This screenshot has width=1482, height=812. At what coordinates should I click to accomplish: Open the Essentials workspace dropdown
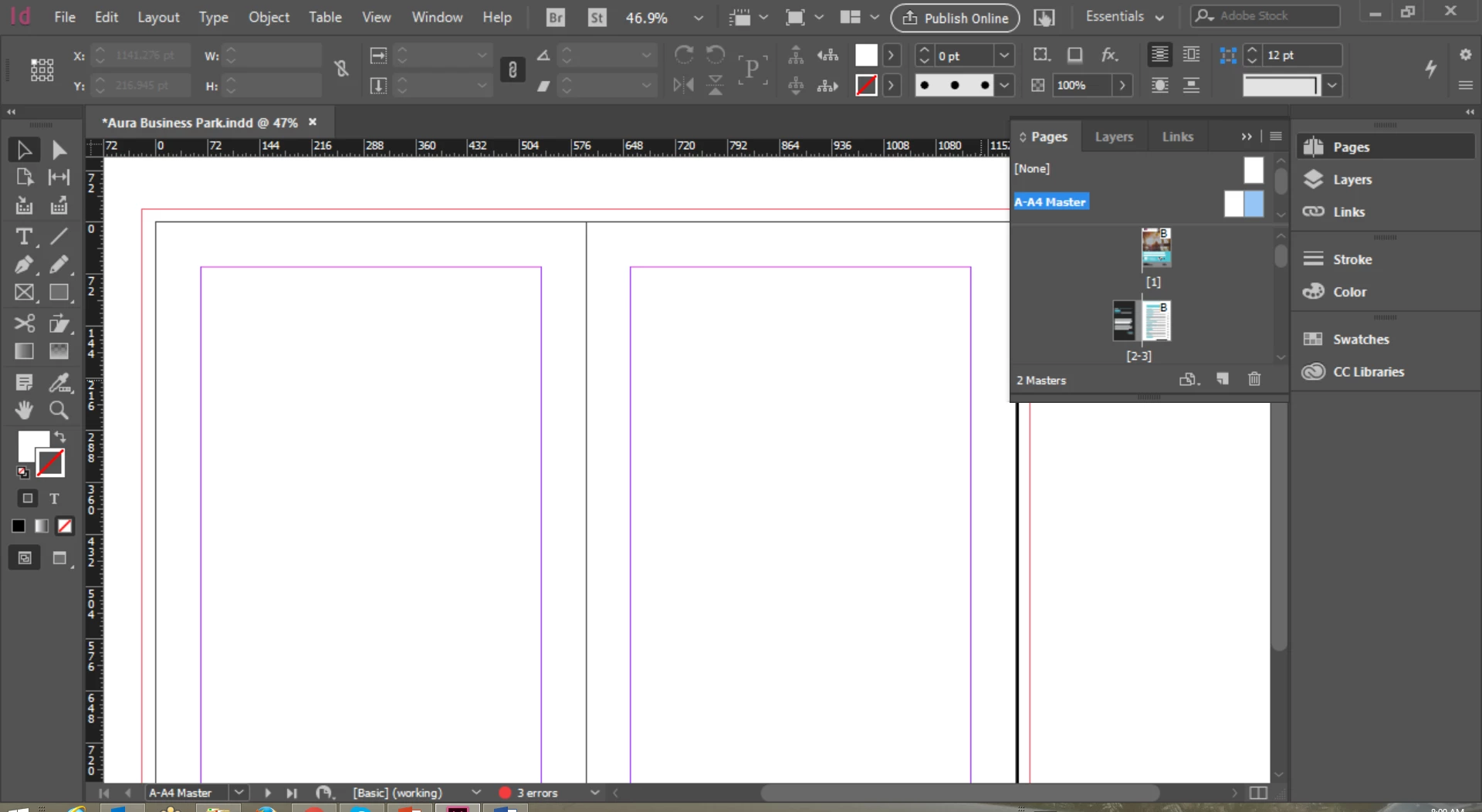point(1125,16)
